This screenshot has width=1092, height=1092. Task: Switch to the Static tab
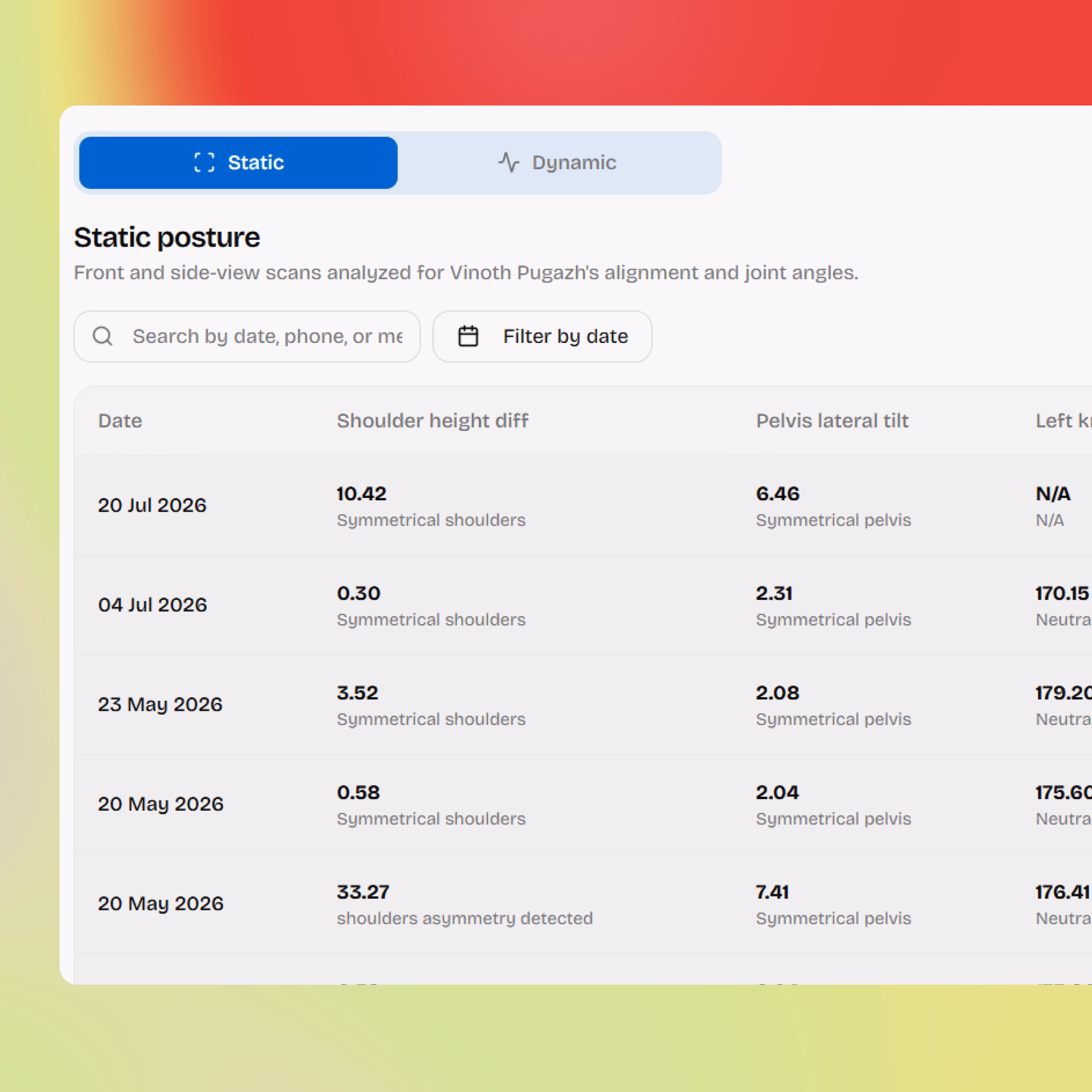click(238, 163)
